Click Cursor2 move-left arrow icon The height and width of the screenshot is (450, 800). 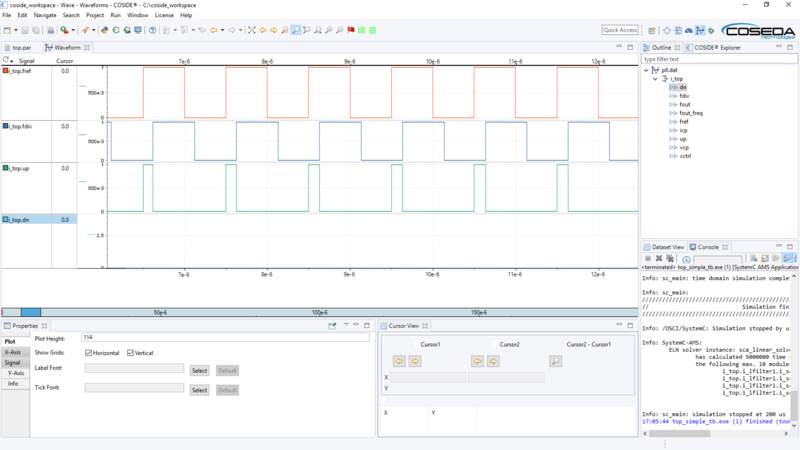point(477,361)
